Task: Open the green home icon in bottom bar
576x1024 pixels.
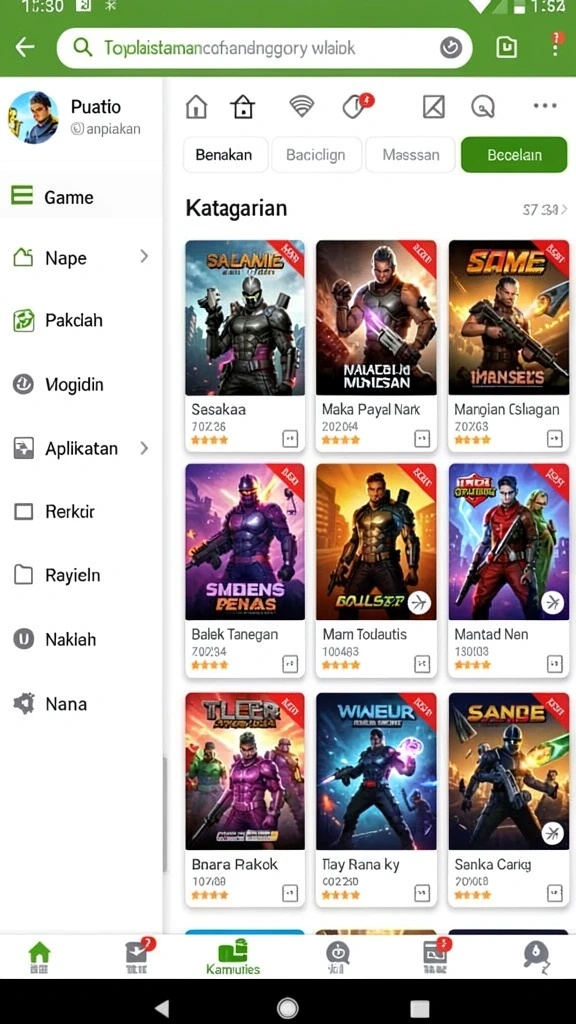Action: [40, 958]
